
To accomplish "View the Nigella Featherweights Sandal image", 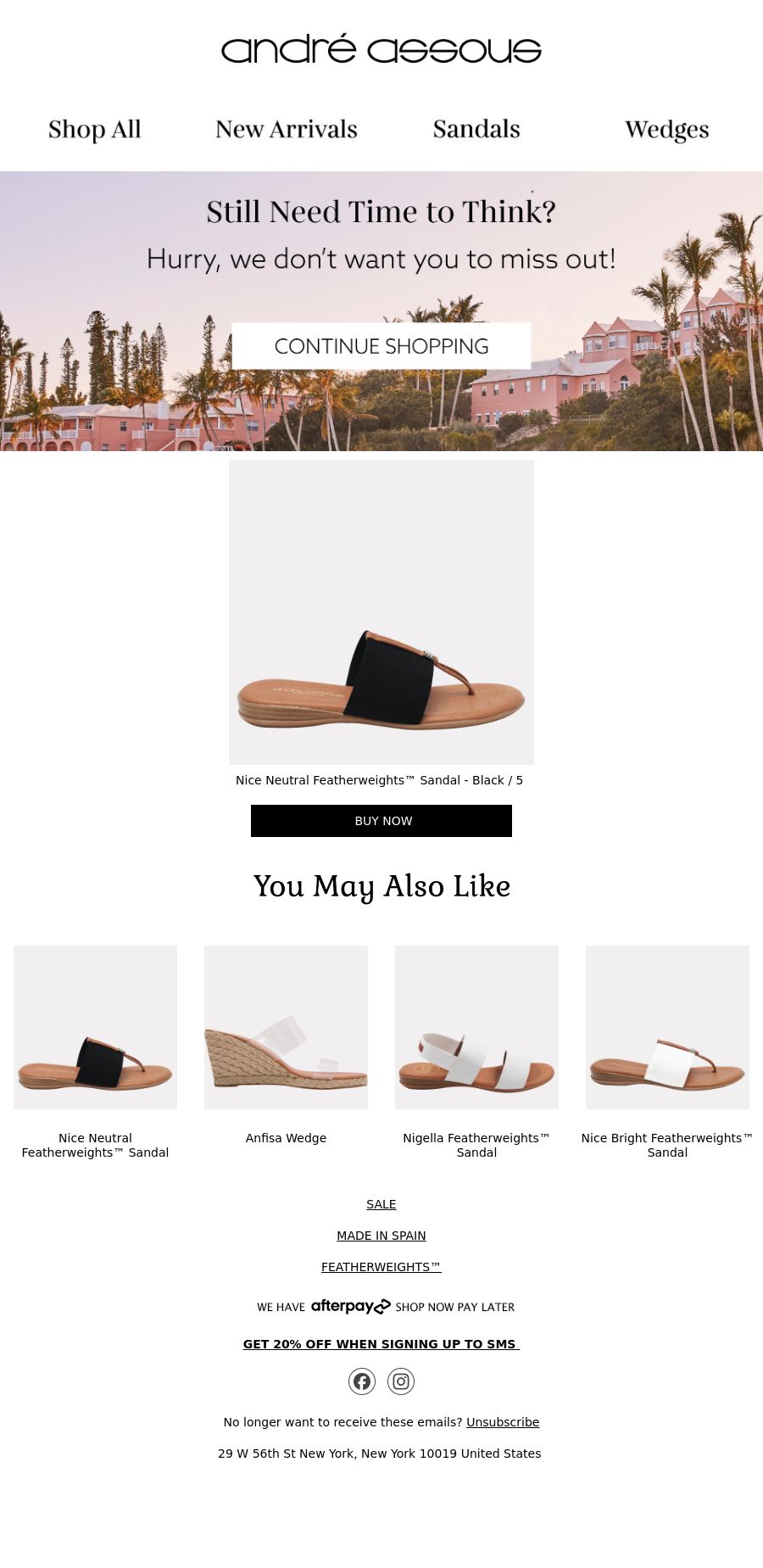I will tap(476, 1027).
